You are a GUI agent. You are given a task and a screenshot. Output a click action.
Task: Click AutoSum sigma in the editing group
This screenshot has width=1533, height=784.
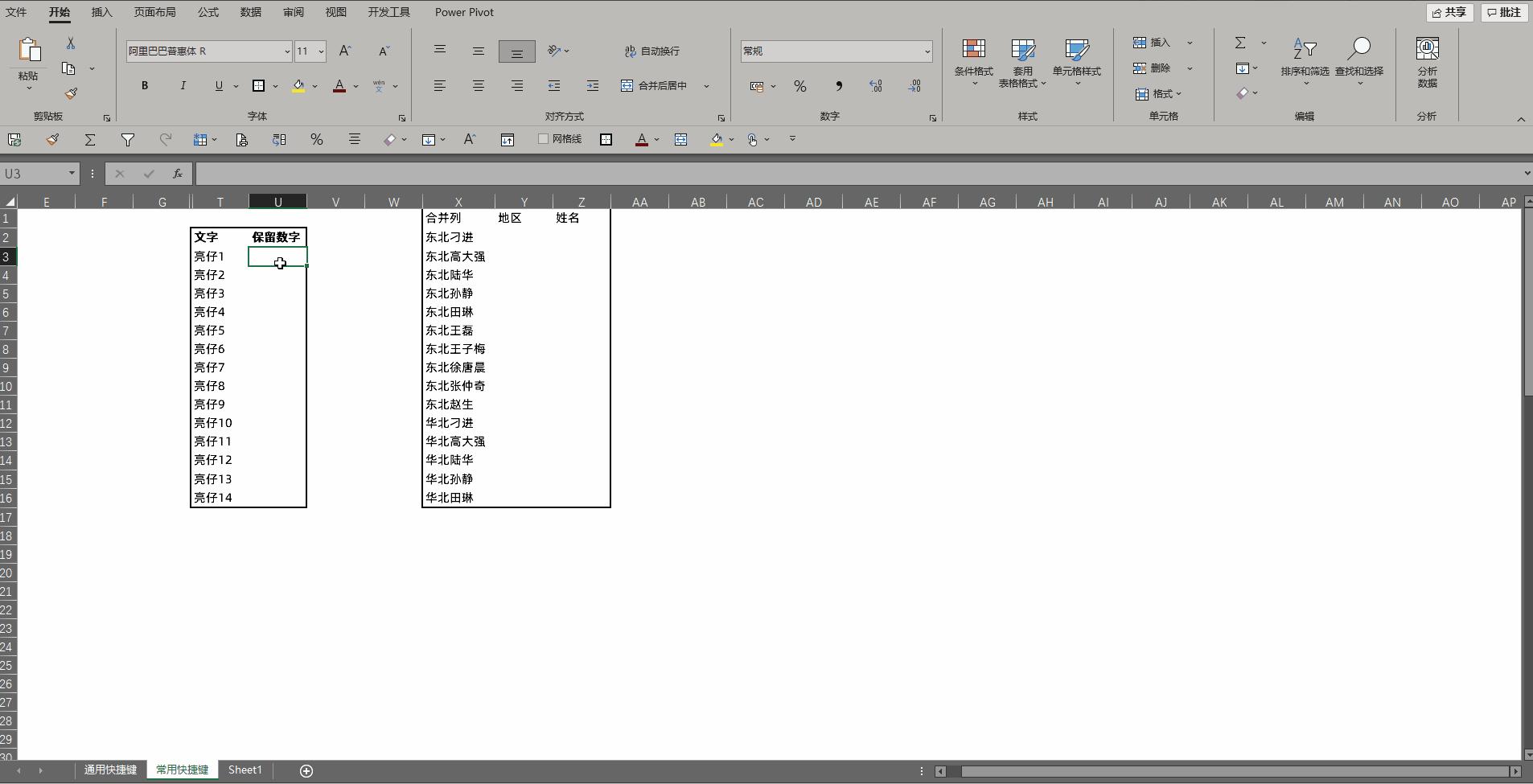click(1240, 43)
